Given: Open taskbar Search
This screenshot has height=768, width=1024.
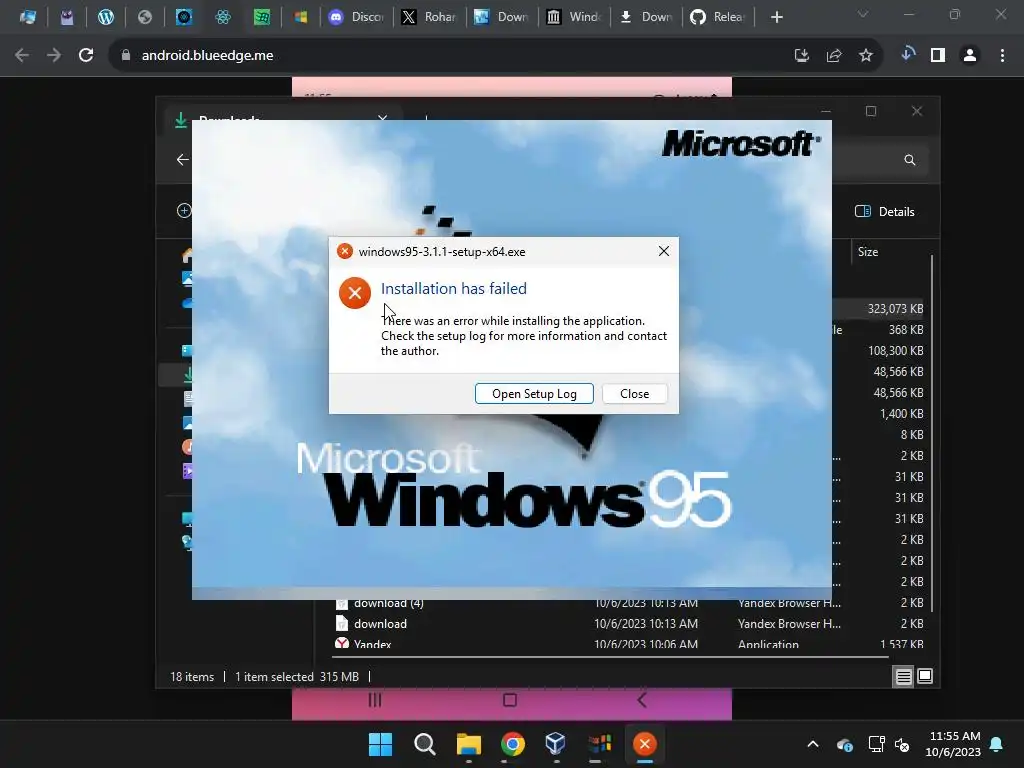Looking at the screenshot, I should [x=424, y=744].
